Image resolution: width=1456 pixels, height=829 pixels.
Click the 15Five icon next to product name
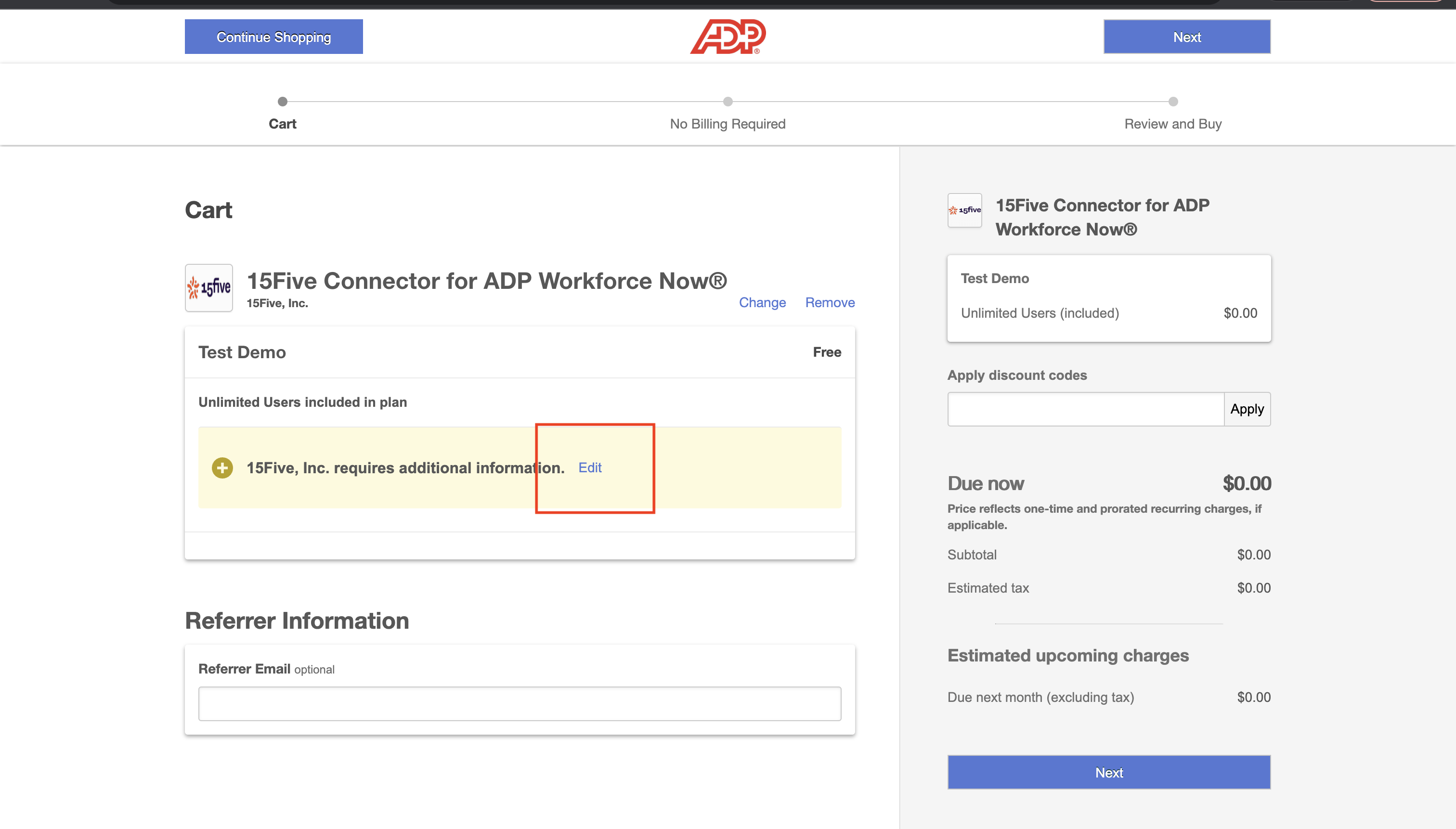209,288
